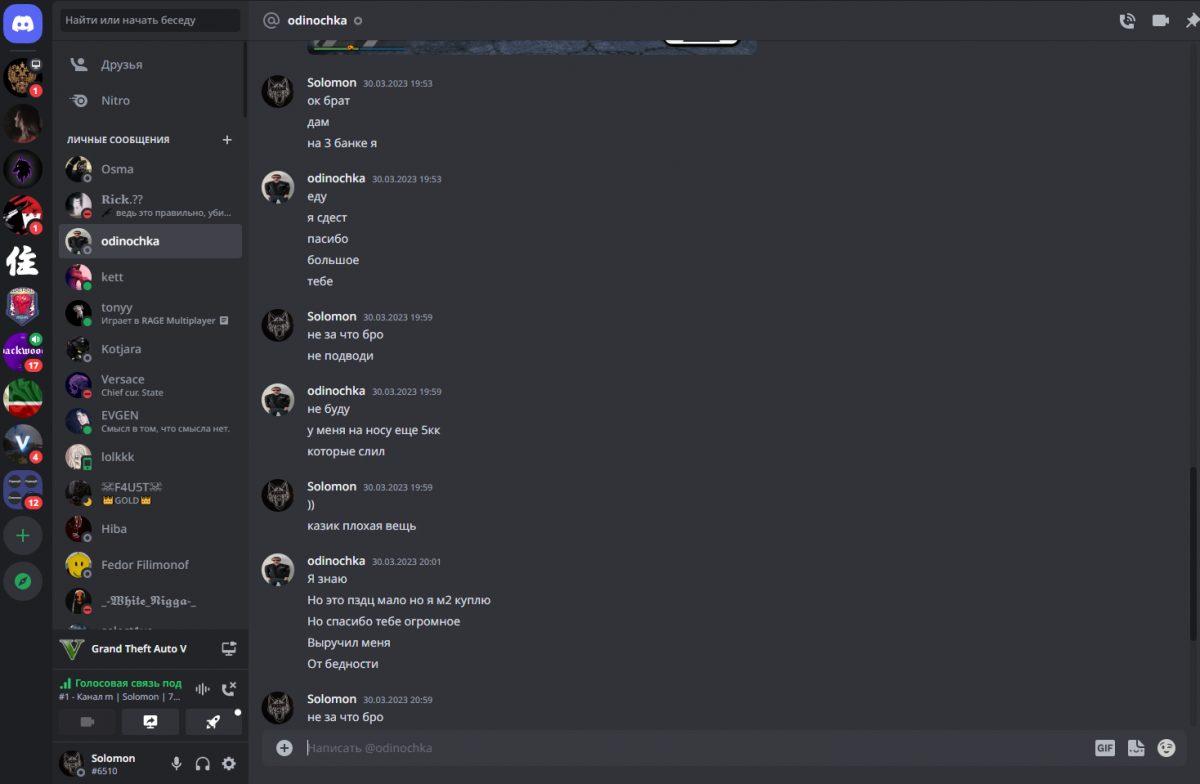
Task: Start a voice call with odinochka
Action: (1127, 20)
